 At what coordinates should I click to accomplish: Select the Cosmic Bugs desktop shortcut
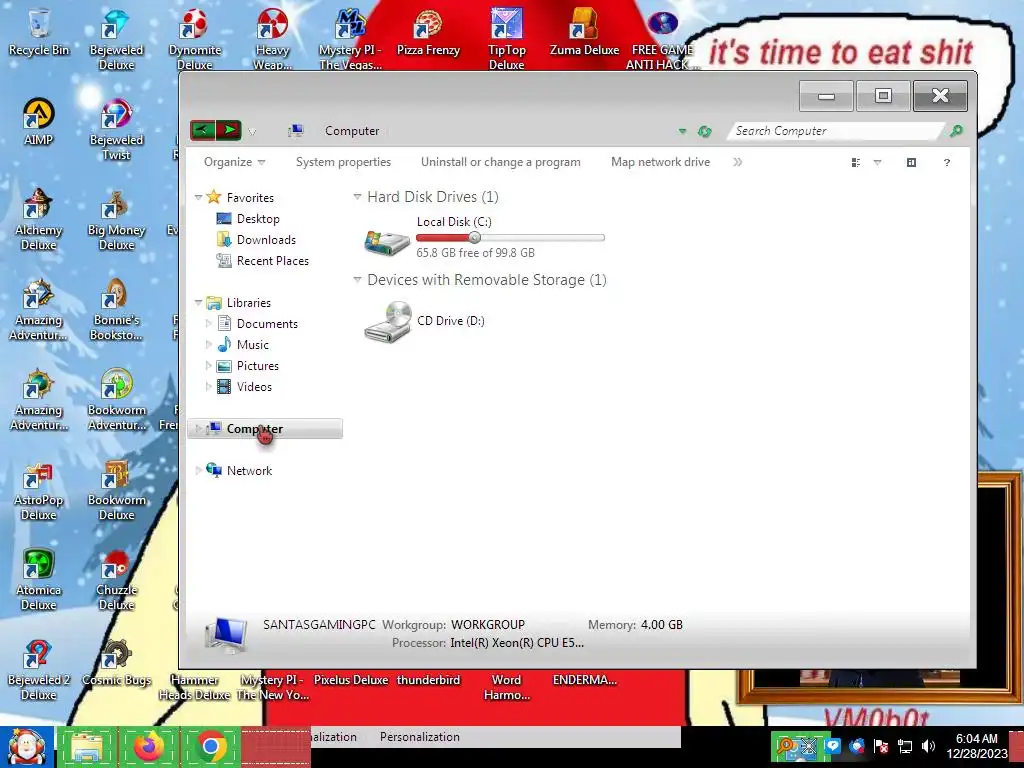(x=116, y=663)
